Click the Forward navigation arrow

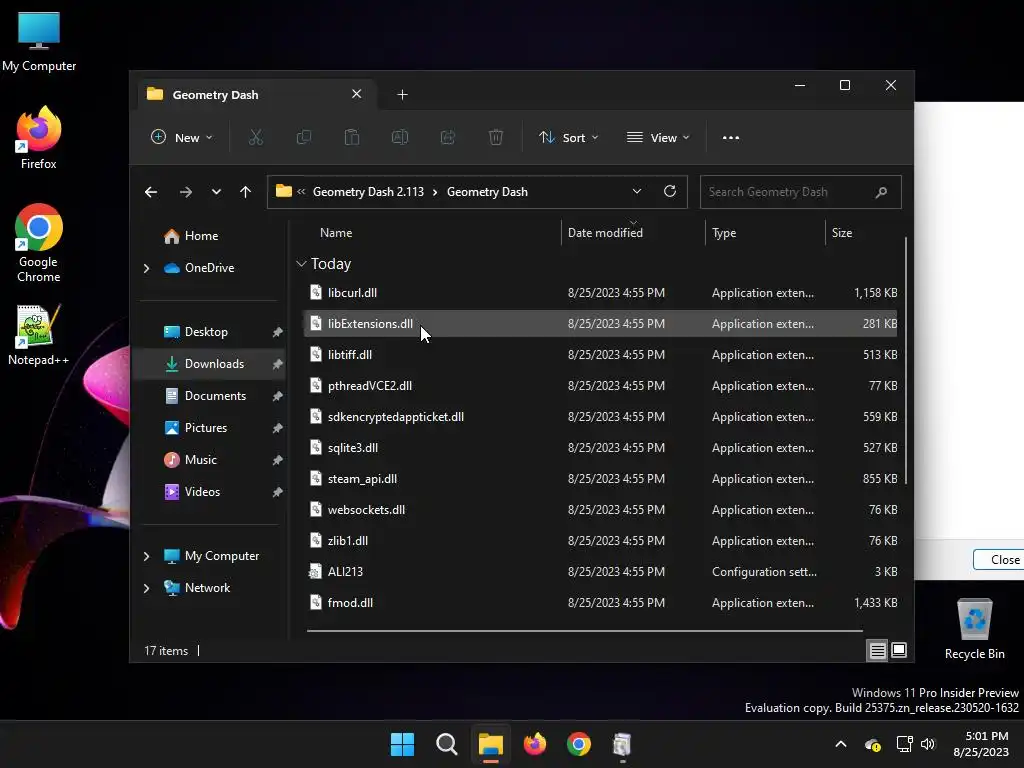click(185, 192)
